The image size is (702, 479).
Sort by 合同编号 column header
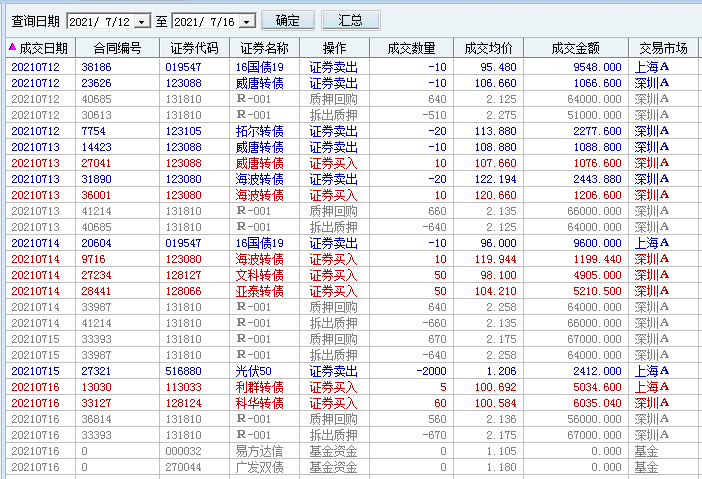coord(117,48)
